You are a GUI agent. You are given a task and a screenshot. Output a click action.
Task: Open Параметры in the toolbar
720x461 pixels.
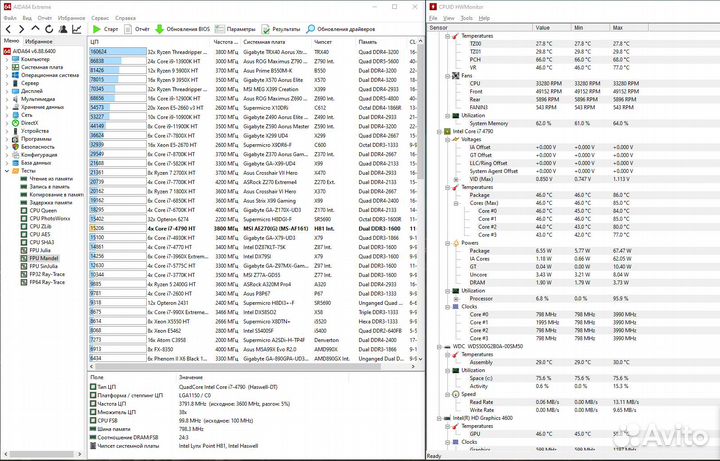tap(235, 29)
